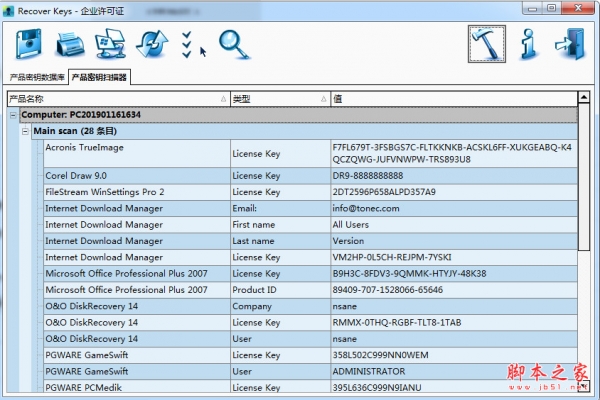Click the scrollbar up arrow
The width and height of the screenshot is (600, 400).
(x=584, y=99)
